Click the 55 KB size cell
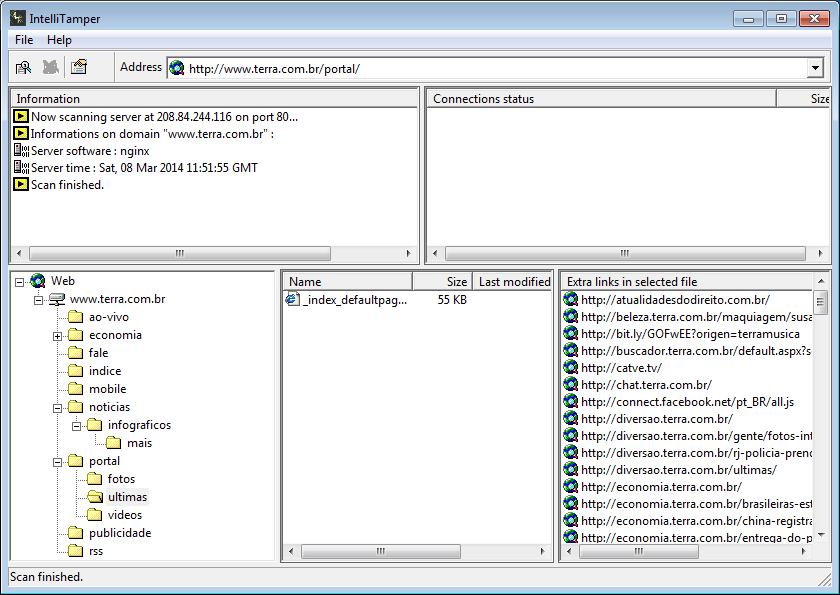 pyautogui.click(x=452, y=299)
